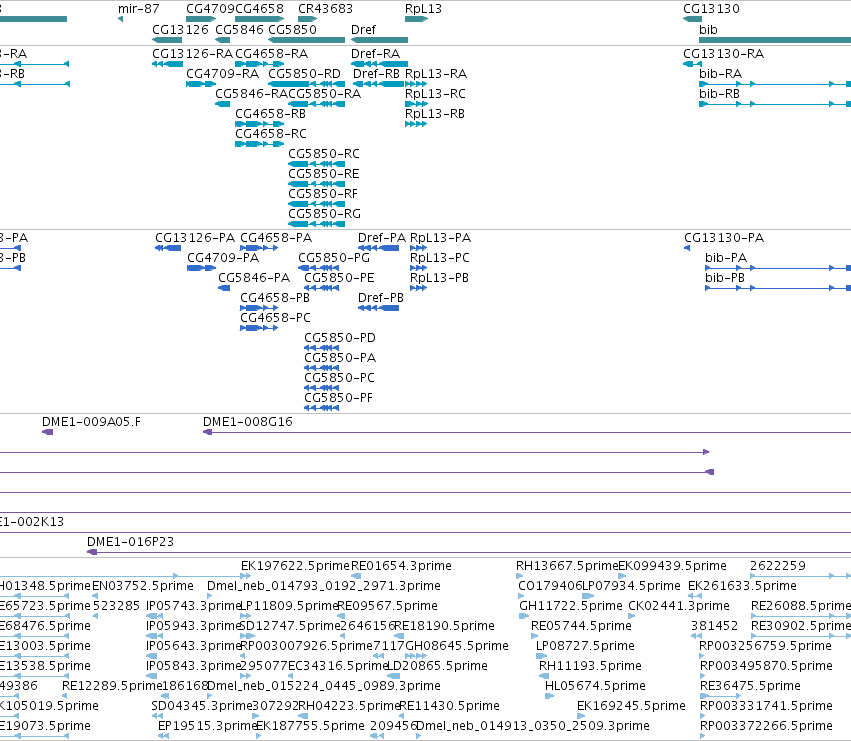Screen dimensions: 851x741
Task: Select the CG4709-PA protein label
Action: point(223,258)
